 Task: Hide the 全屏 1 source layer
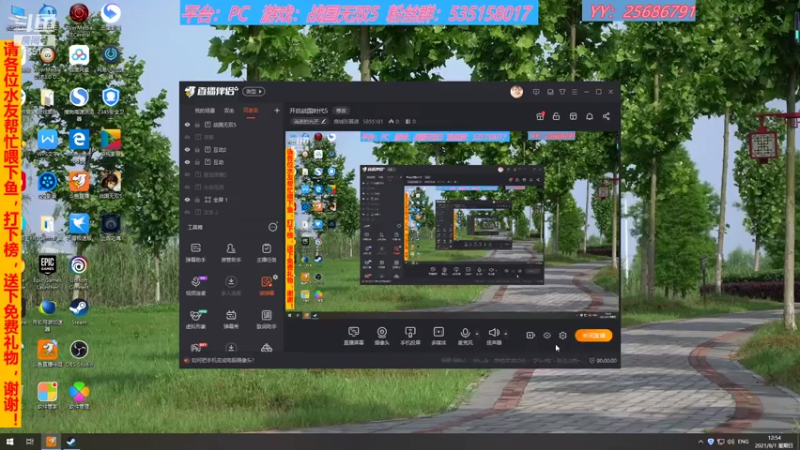click(187, 199)
